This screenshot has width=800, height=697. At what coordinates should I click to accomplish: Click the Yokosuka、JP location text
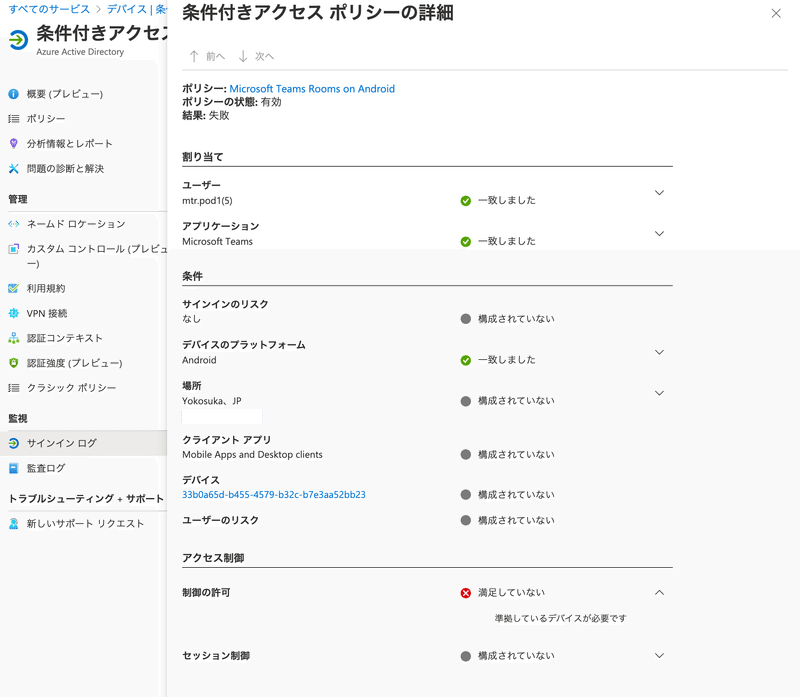point(212,401)
